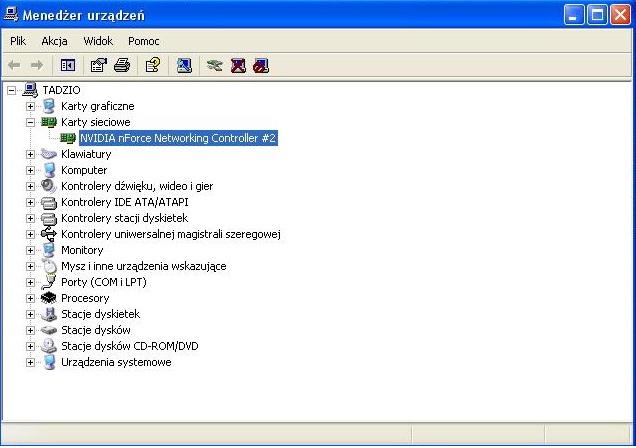Expand Stacje dysków CD-ROM/DVD node
636x448 pixels.
30,346
